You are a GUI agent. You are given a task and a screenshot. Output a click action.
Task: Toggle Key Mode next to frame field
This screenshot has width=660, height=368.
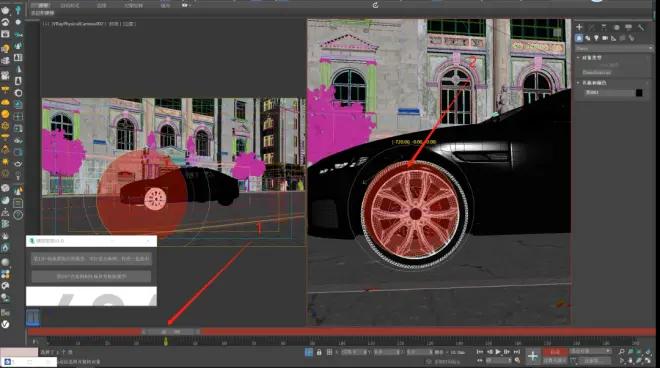pyautogui.click(x=480, y=360)
